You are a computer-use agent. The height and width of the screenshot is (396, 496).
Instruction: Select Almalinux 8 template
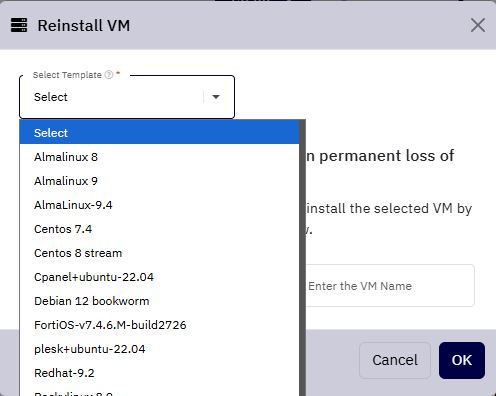[x=159, y=157]
